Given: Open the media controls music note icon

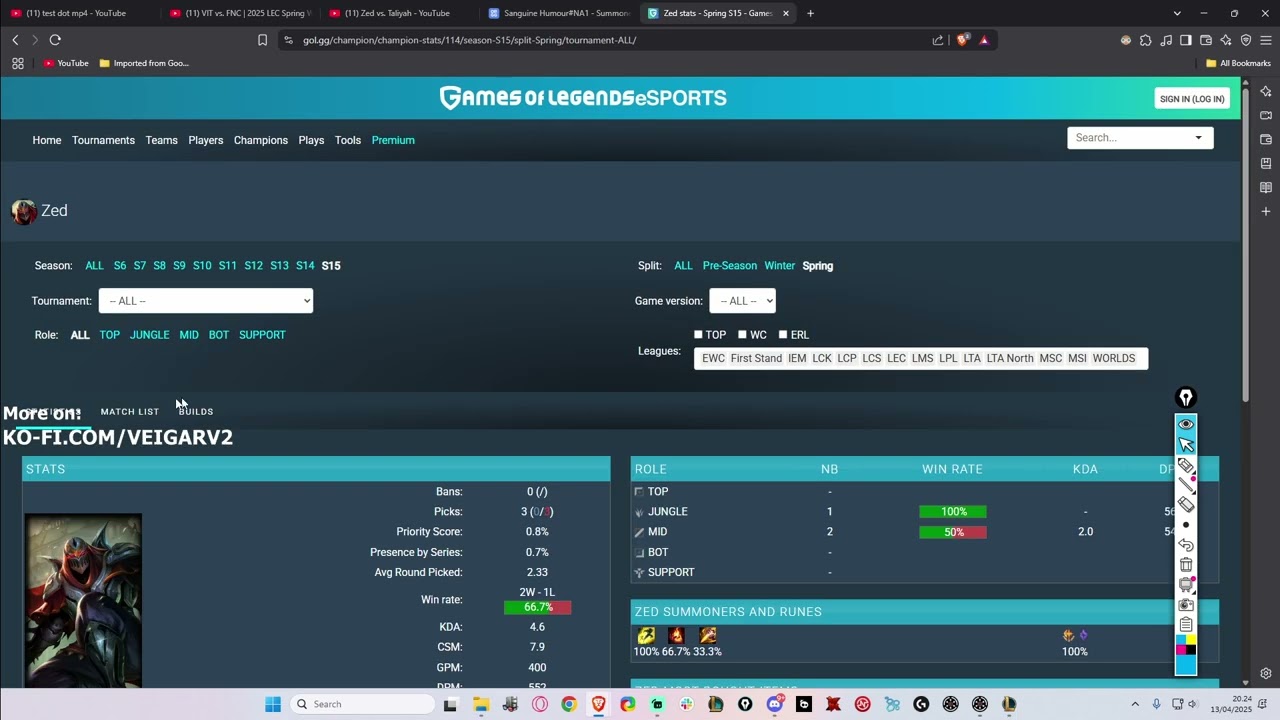Looking at the screenshot, I should [x=1166, y=40].
